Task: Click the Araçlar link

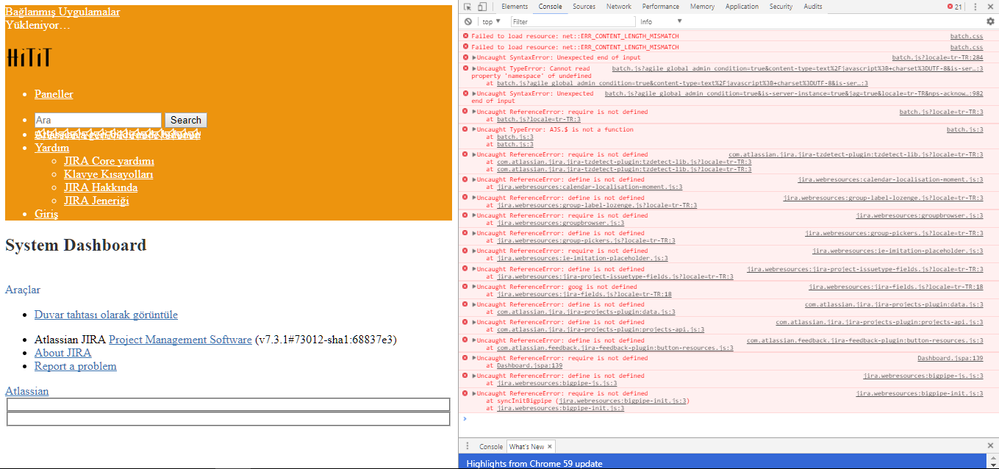Action: (x=23, y=289)
